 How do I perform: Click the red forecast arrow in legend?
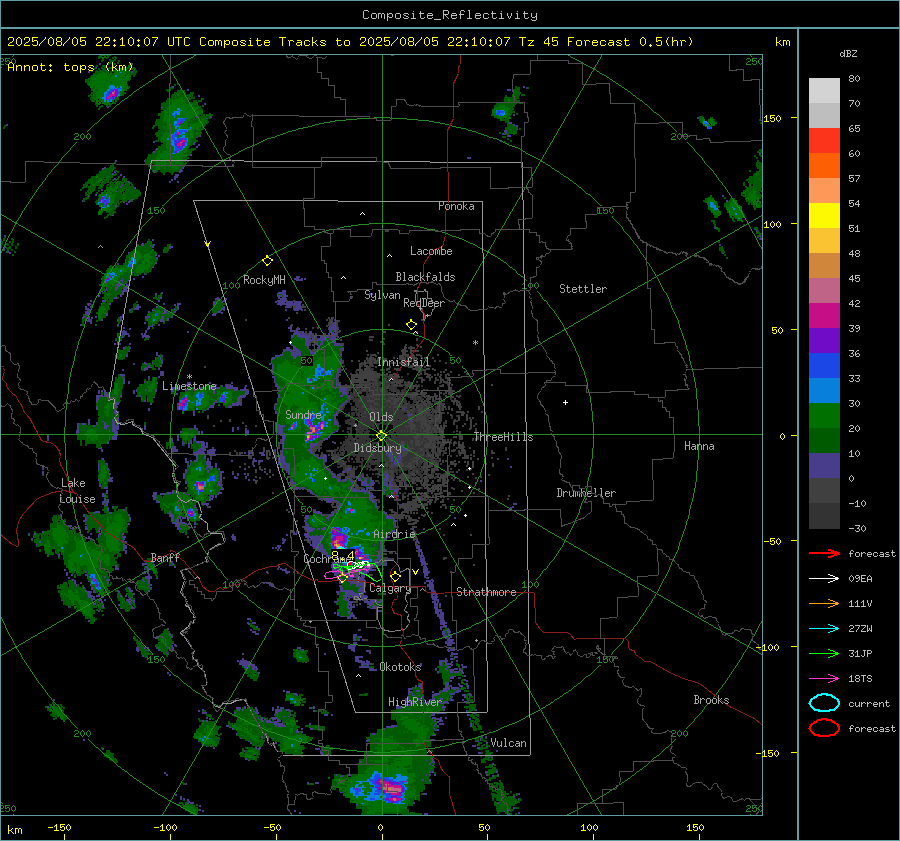pyautogui.click(x=824, y=553)
